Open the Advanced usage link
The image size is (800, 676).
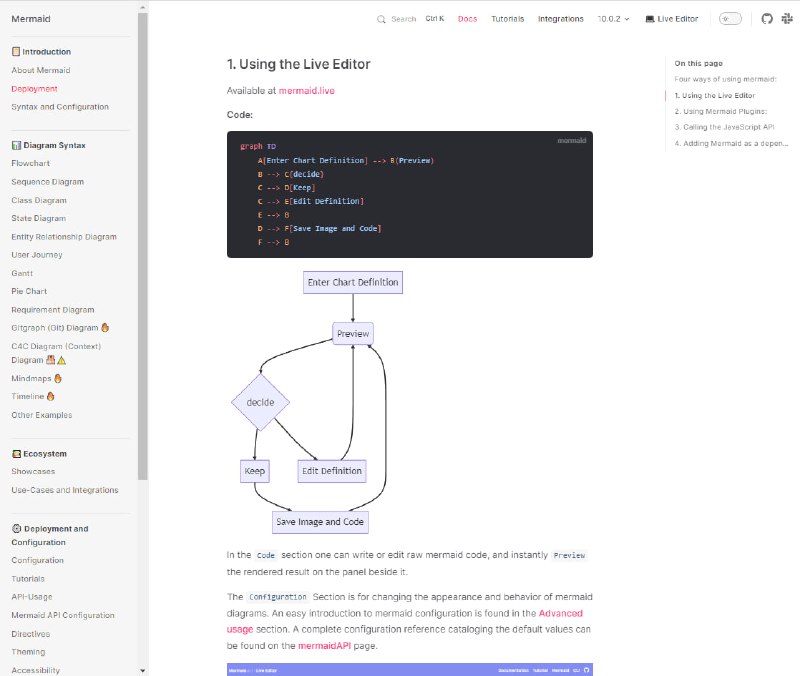tap(560, 613)
